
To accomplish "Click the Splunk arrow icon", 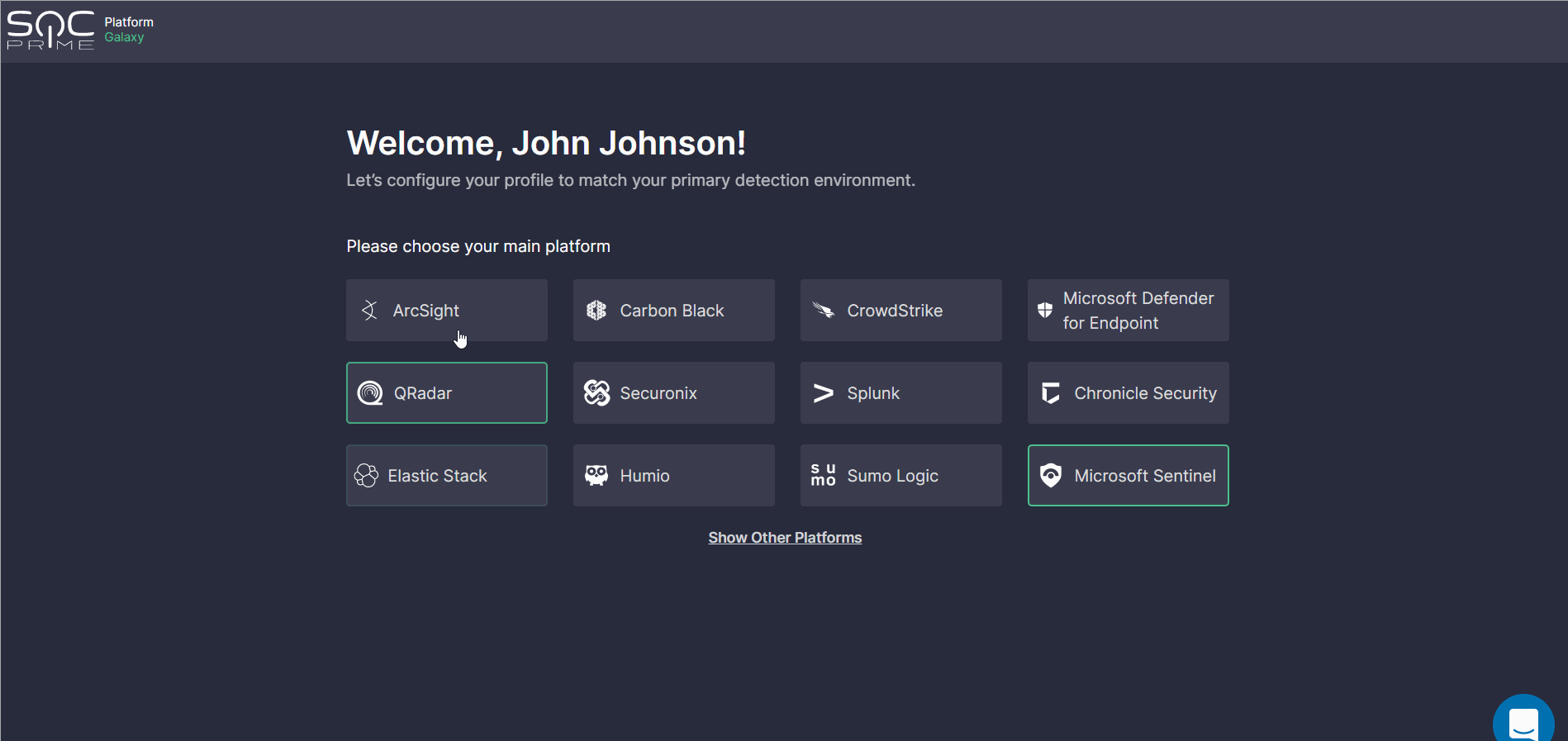I will point(823,393).
